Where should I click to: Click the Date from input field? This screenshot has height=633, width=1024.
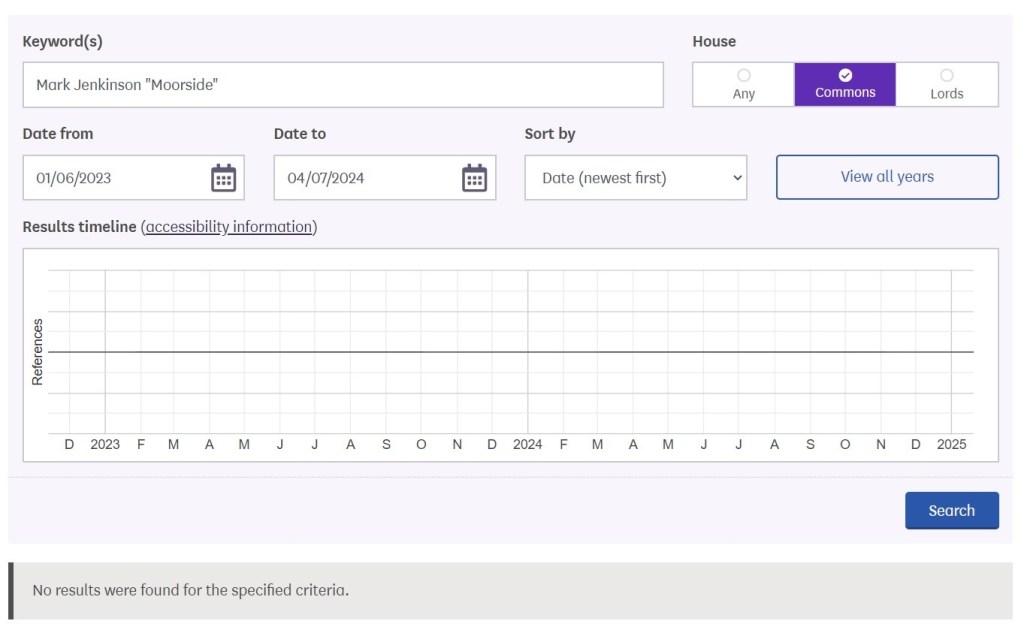coord(115,178)
